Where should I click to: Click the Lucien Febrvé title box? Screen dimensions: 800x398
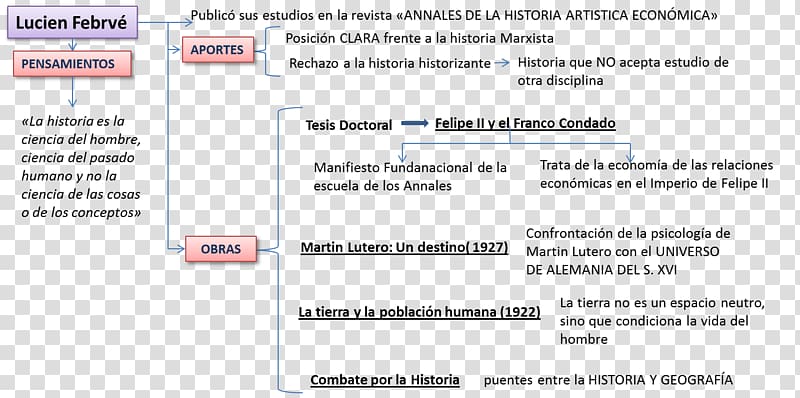(72, 22)
